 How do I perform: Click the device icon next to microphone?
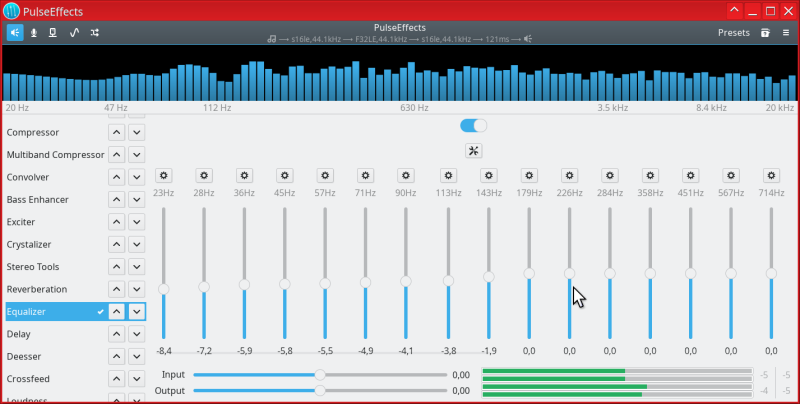click(53, 33)
